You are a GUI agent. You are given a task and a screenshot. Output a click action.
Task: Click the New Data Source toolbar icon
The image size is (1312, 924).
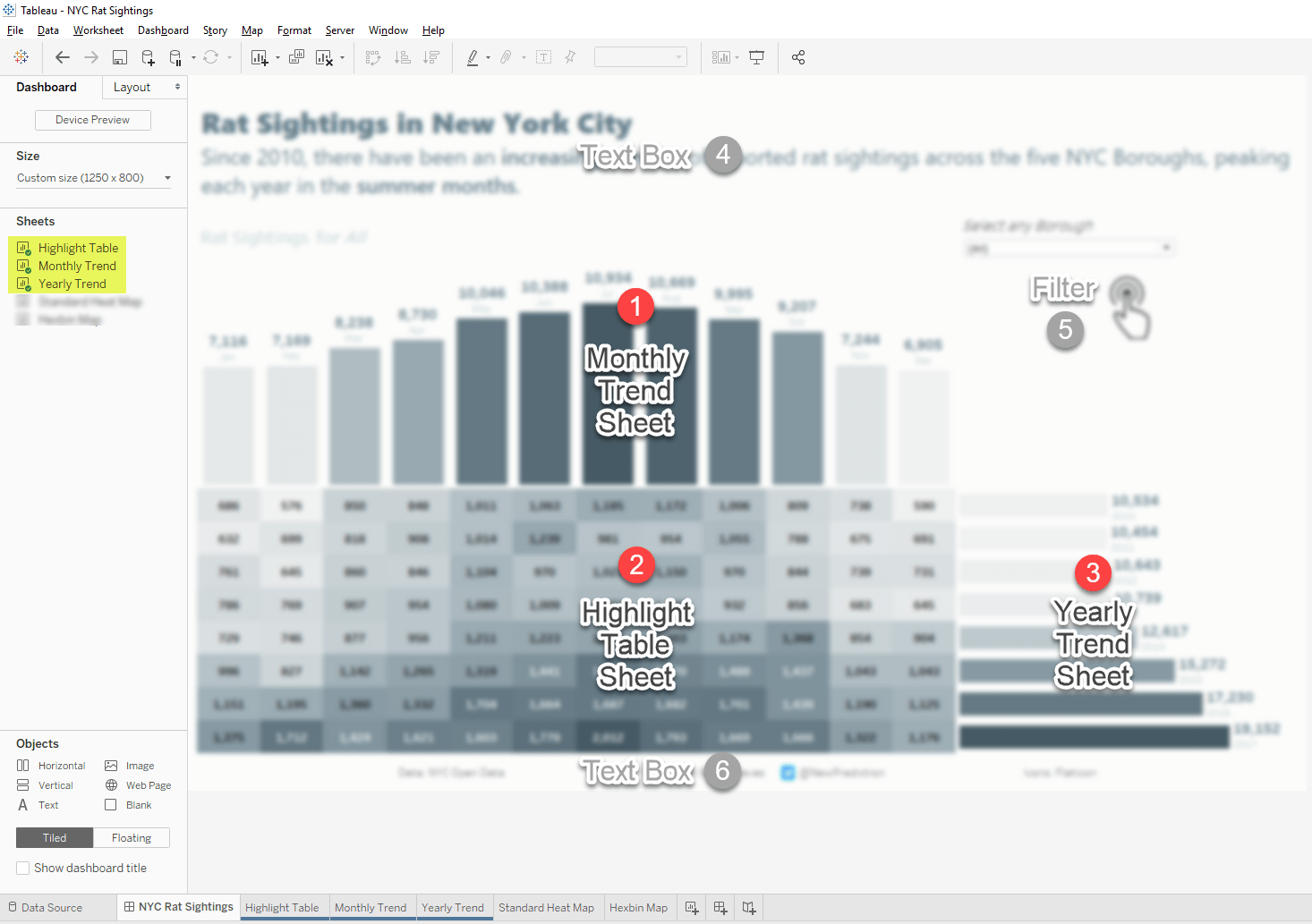click(148, 56)
